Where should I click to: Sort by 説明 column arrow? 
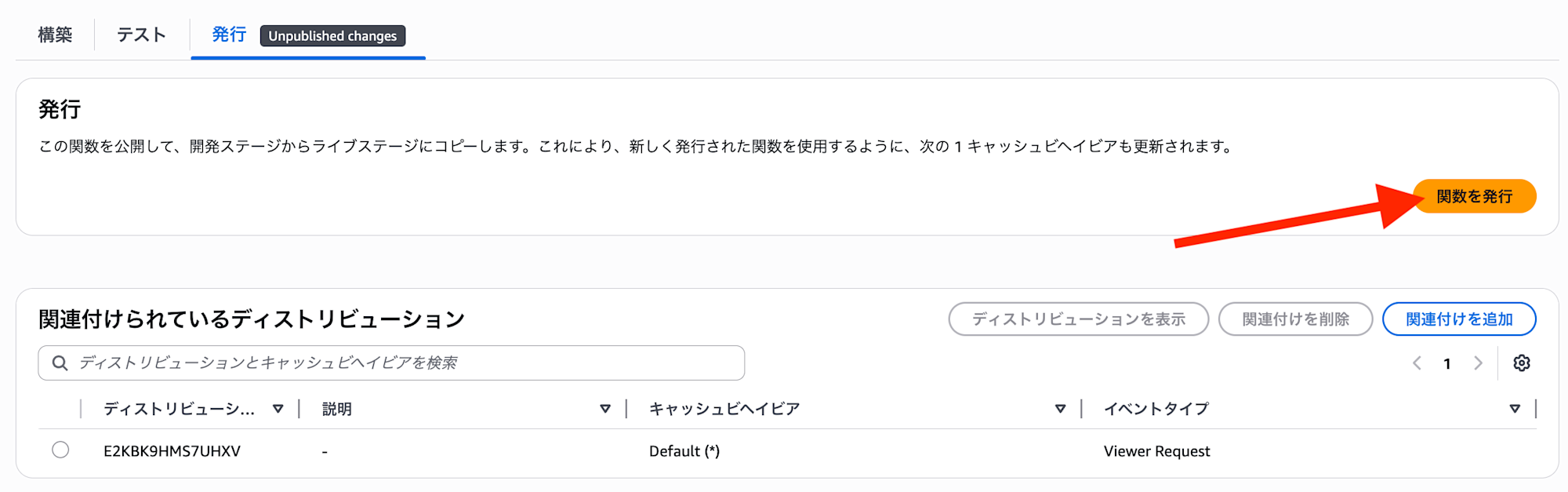[x=604, y=409]
